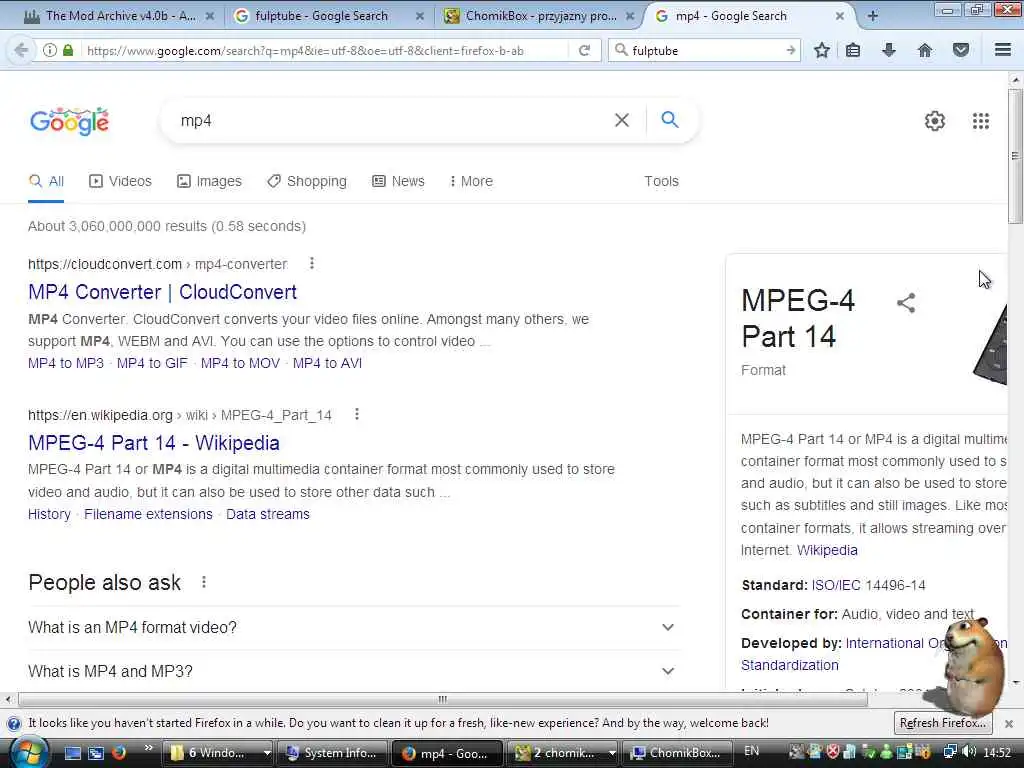The height and width of the screenshot is (768, 1024).
Task: Open MPEG-4 Part 14 - Wikipedia result
Action: tap(153, 443)
